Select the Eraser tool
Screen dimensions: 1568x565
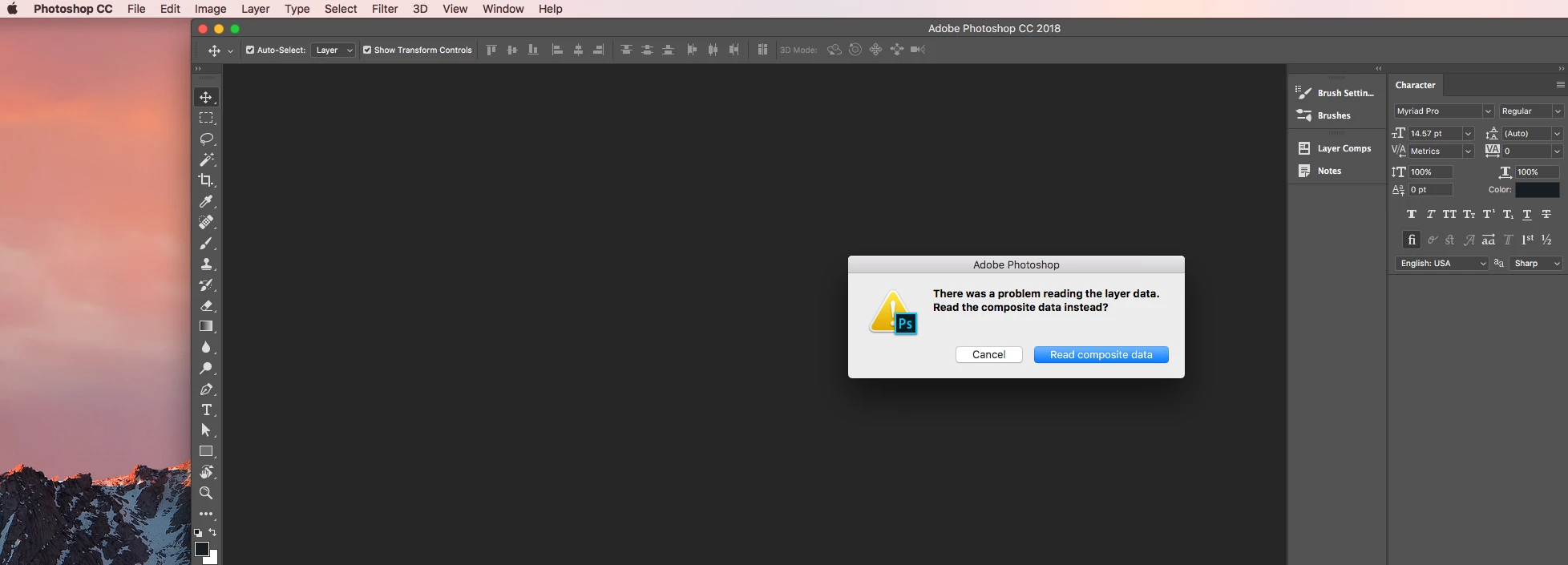206,305
